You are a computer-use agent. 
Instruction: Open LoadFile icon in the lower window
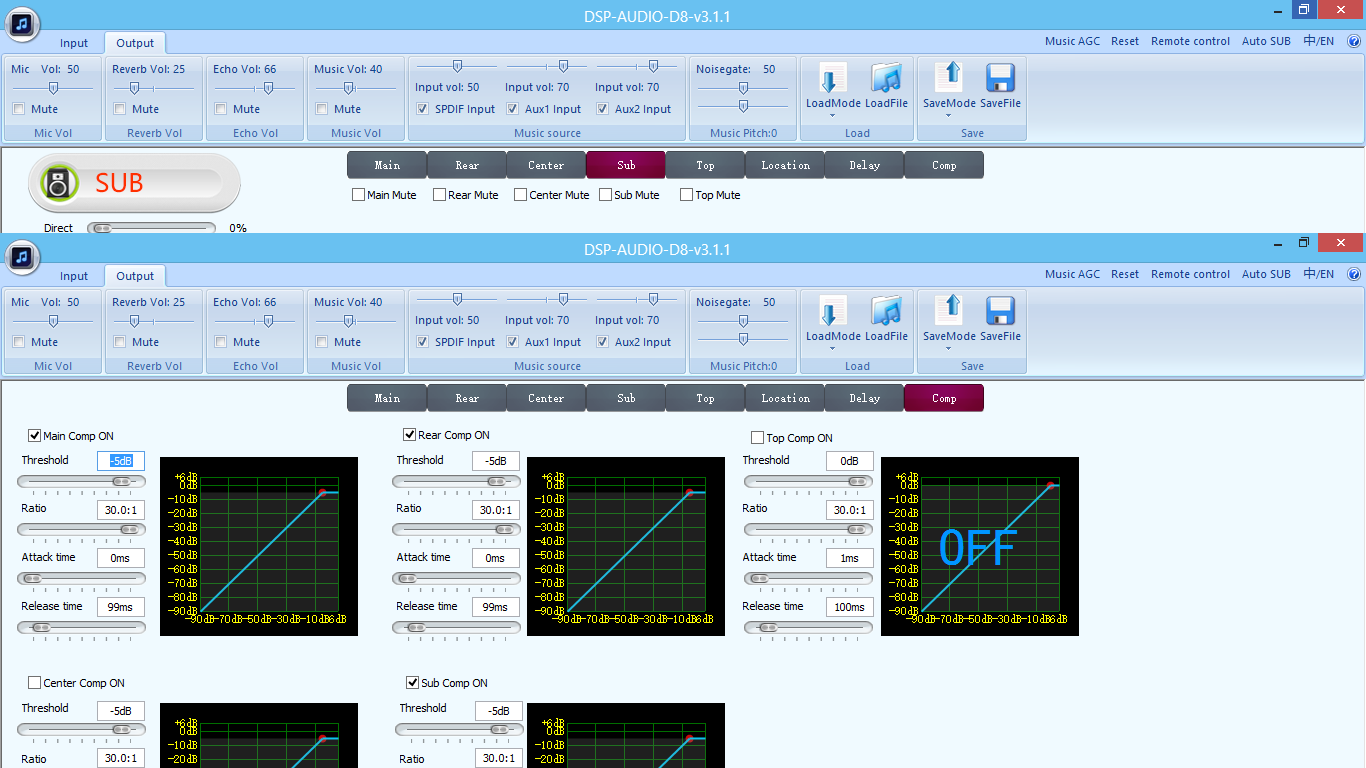(x=886, y=311)
